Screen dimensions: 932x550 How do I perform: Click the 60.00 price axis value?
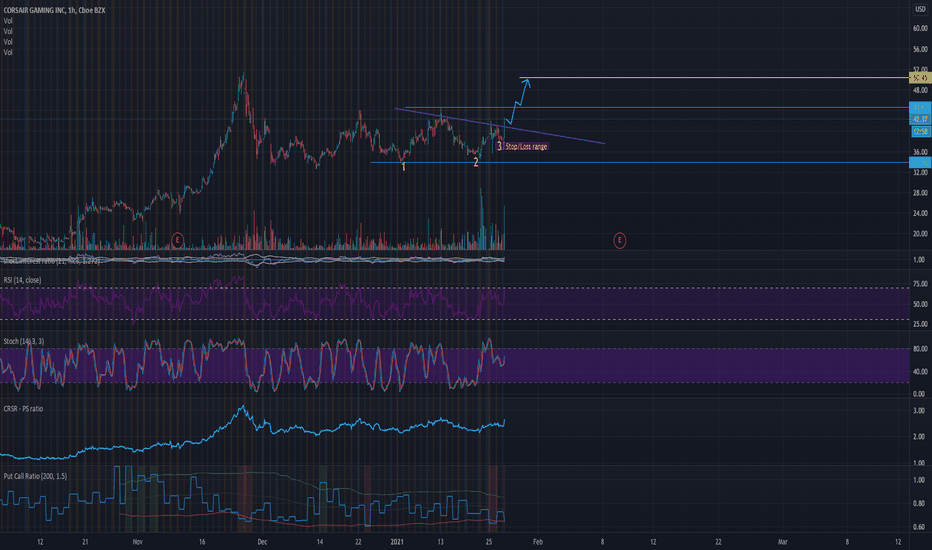(920, 28)
